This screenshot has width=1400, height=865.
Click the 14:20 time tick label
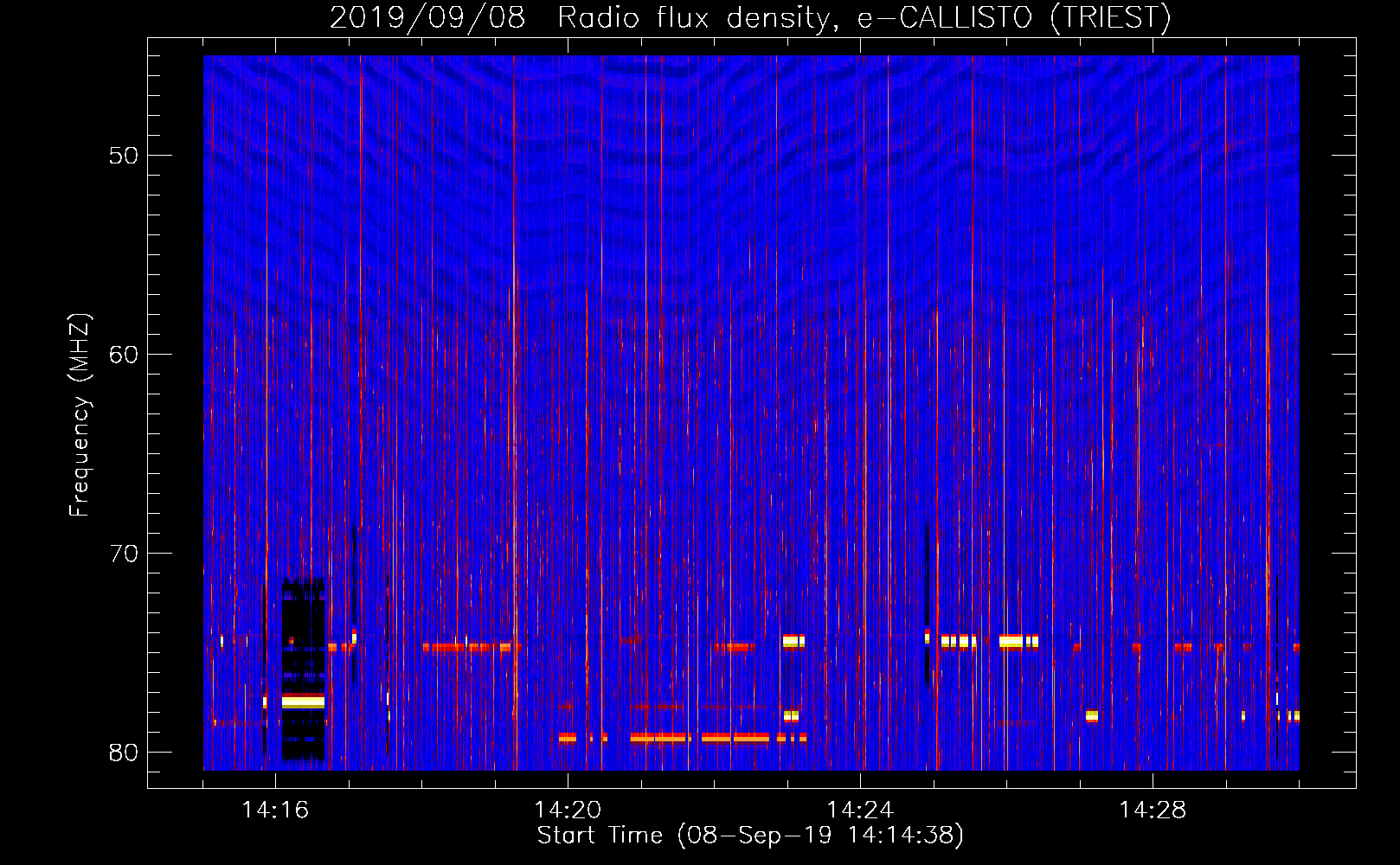[568, 810]
